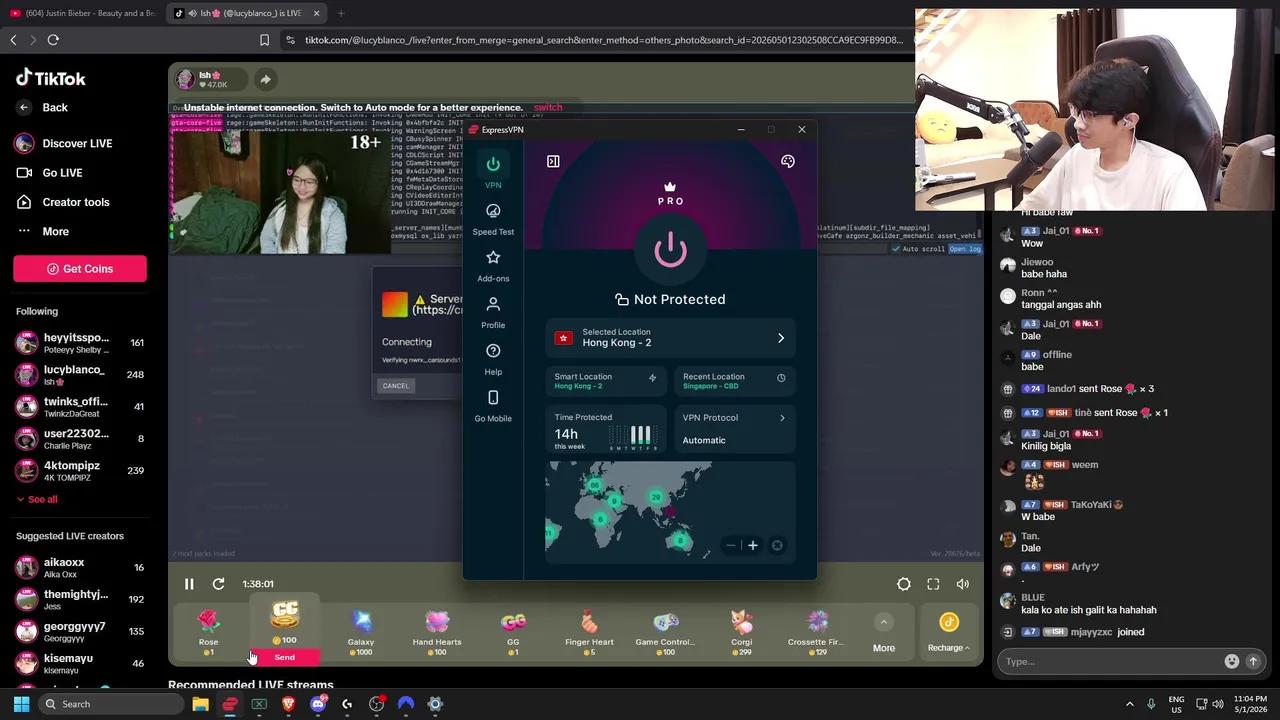
Task: Show hidden system tray icons
Action: pyautogui.click(x=1130, y=704)
